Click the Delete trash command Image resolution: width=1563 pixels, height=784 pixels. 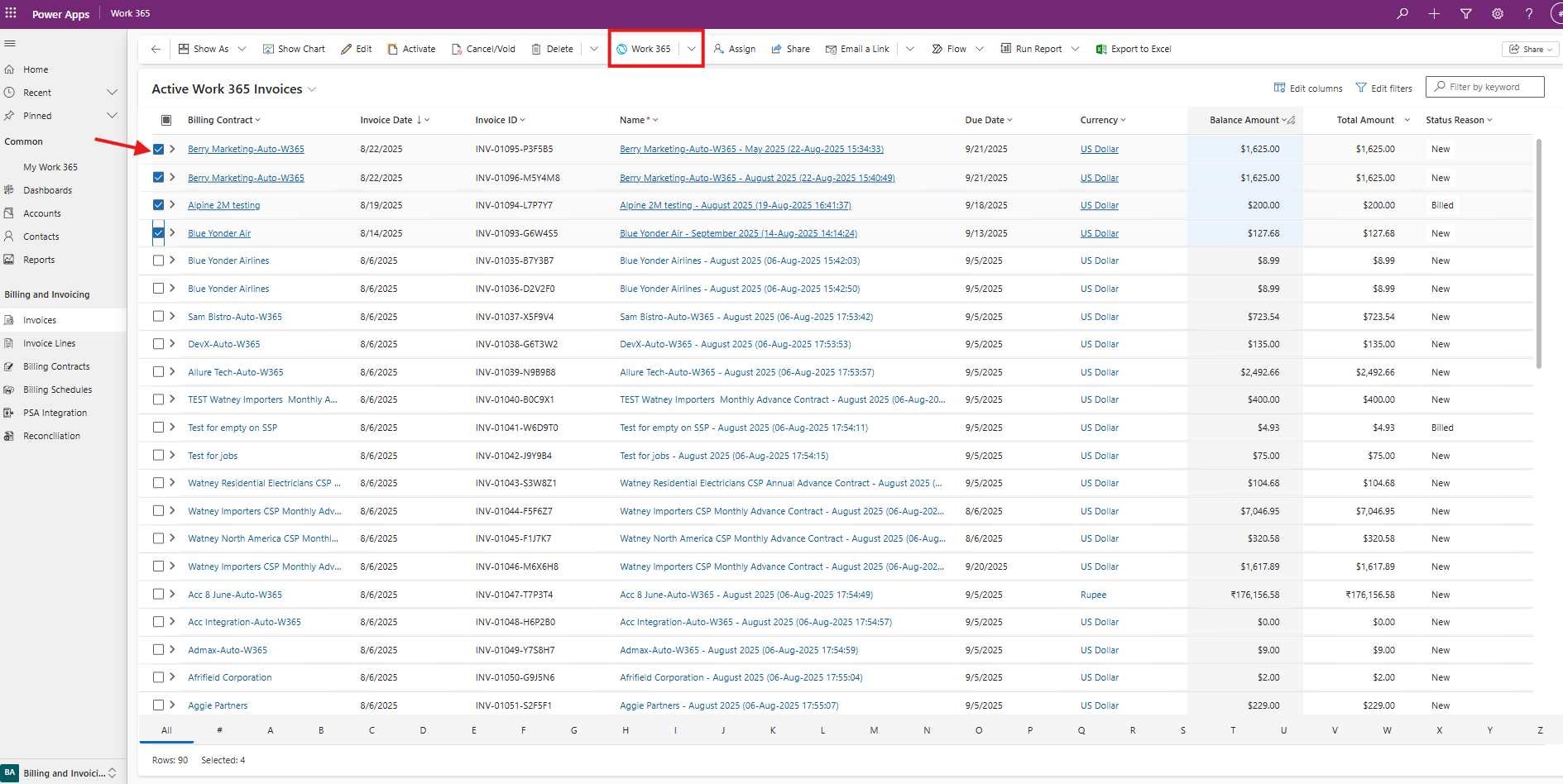click(552, 49)
